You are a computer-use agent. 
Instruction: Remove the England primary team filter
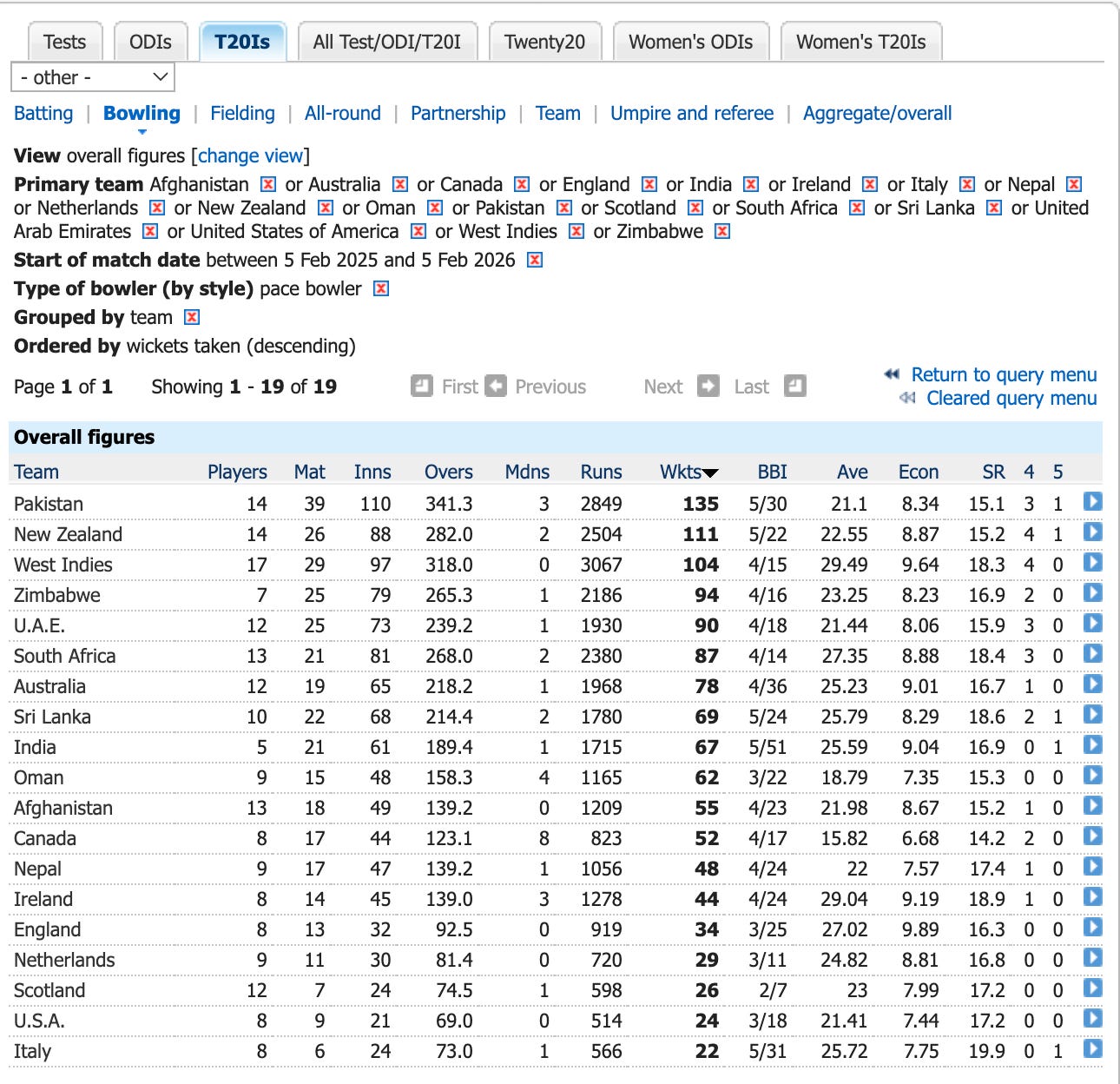(x=649, y=184)
